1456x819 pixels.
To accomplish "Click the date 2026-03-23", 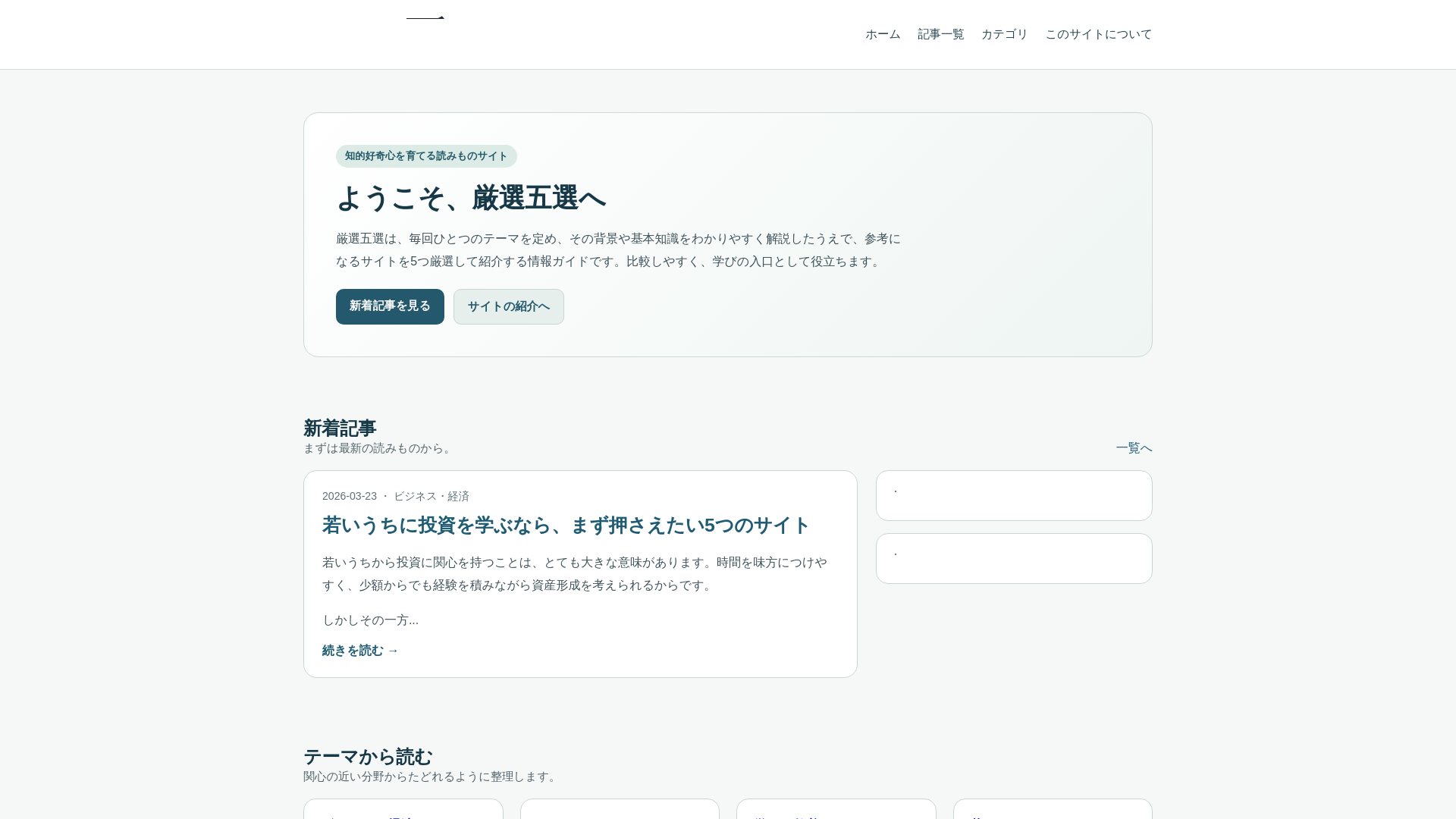I will coord(350,496).
